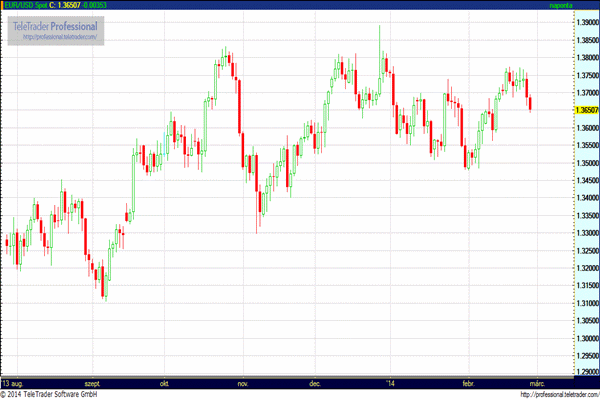Click the bottom-right professional.teletrader.com URL
Screen dimensions: 600x400
pyautogui.click(x=560, y=395)
